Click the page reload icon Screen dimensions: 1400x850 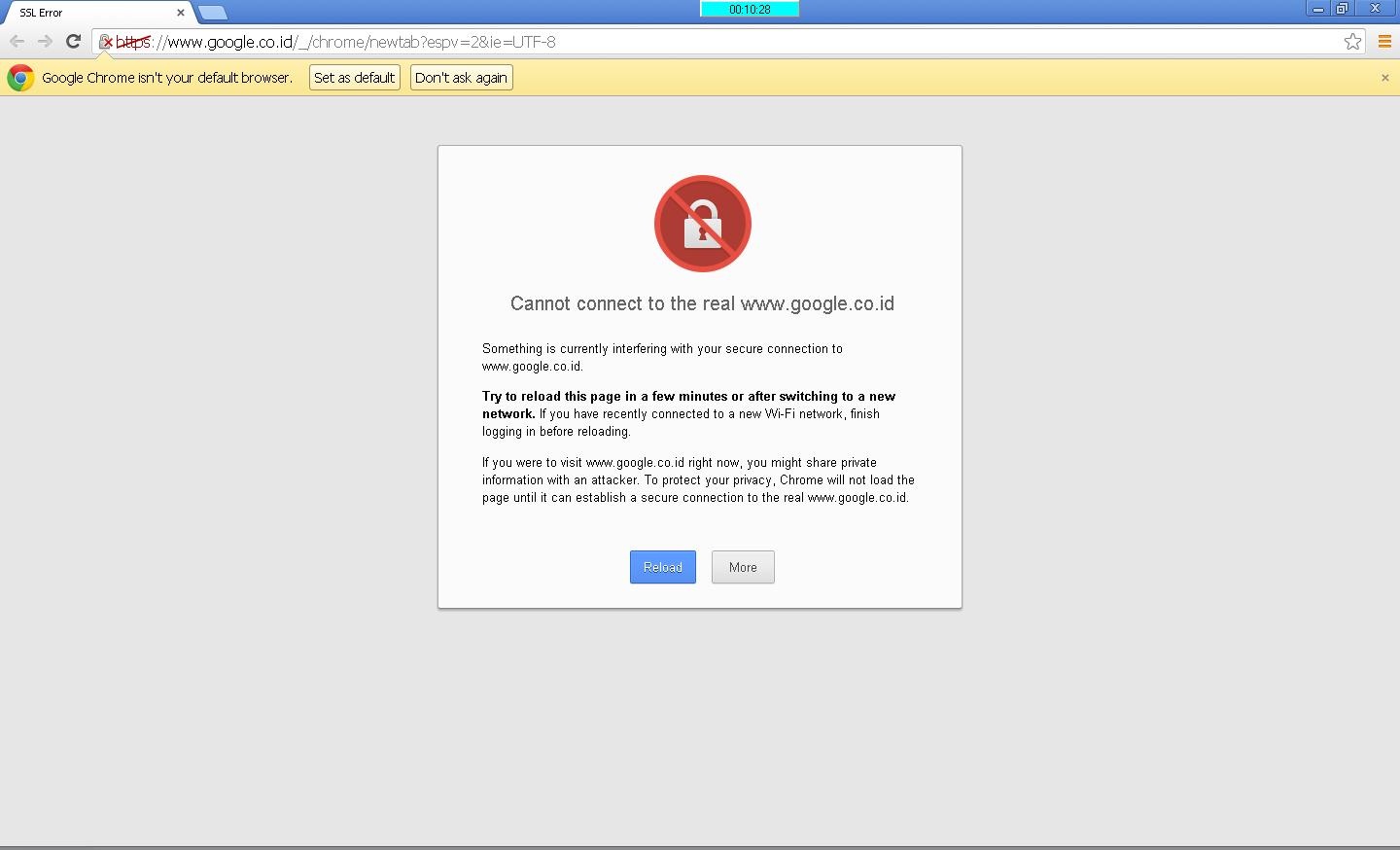[x=73, y=42]
